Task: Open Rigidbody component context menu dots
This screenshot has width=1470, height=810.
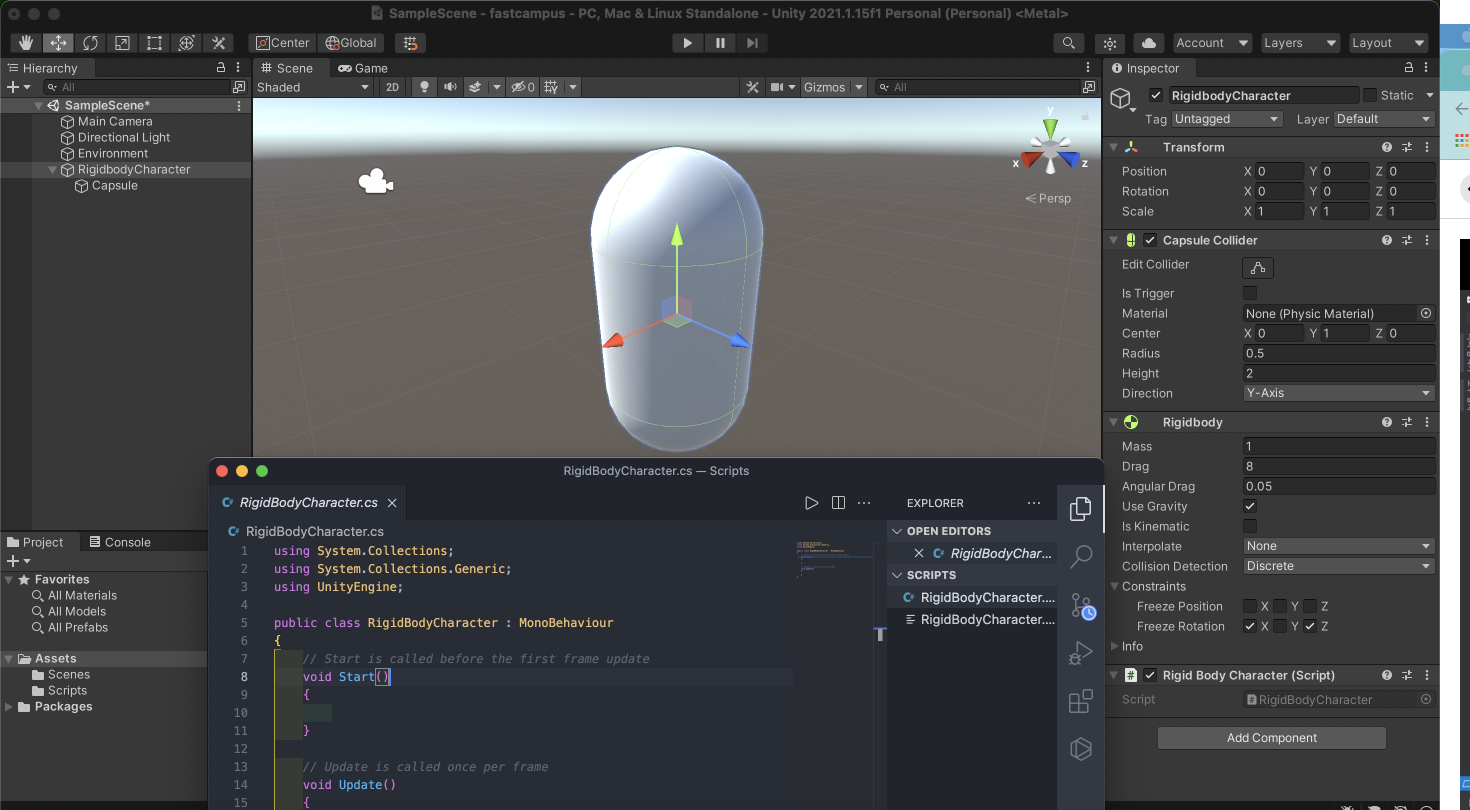Action: [1426, 422]
